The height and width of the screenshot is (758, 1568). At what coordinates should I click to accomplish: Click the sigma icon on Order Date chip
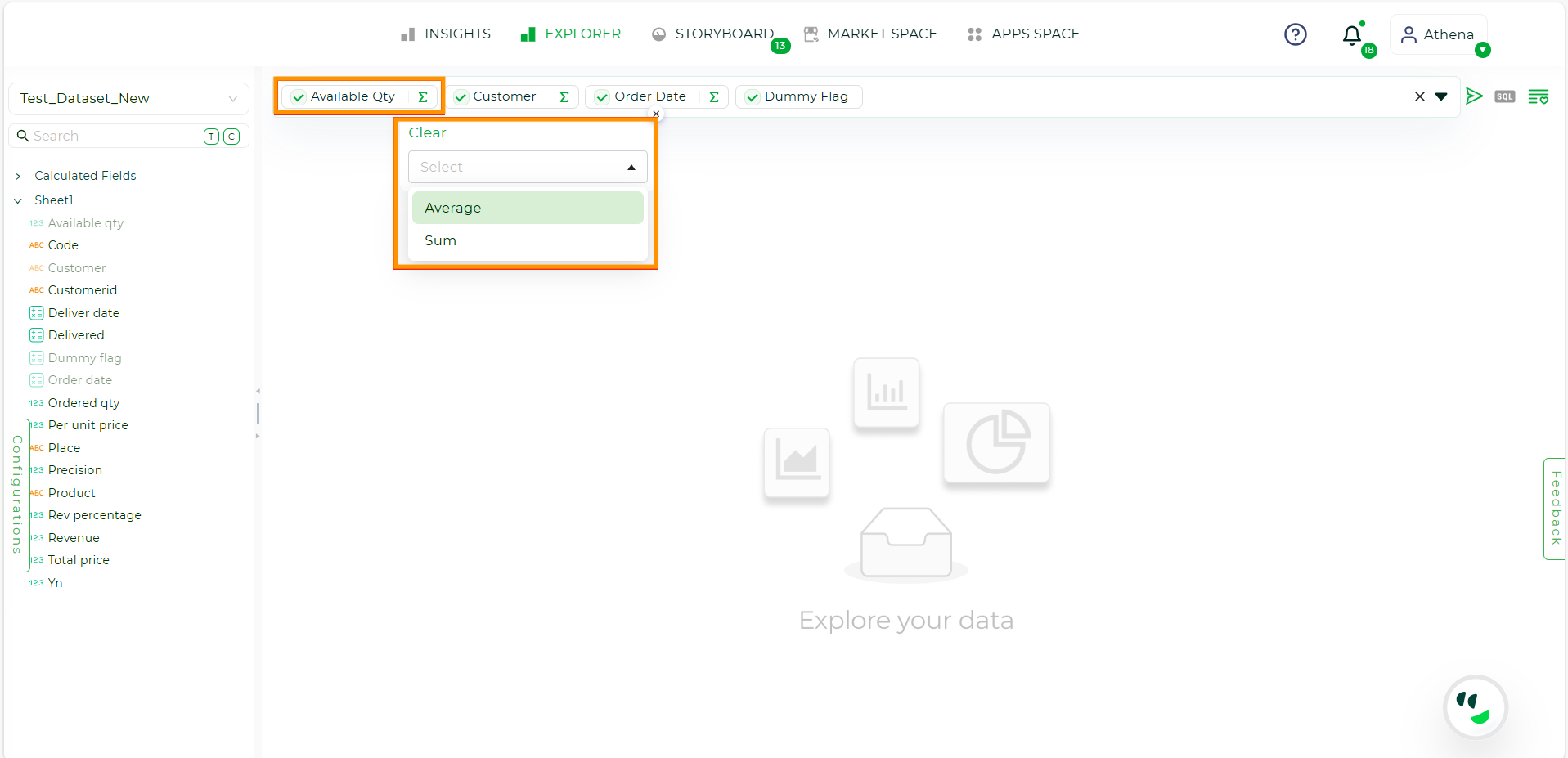(713, 96)
